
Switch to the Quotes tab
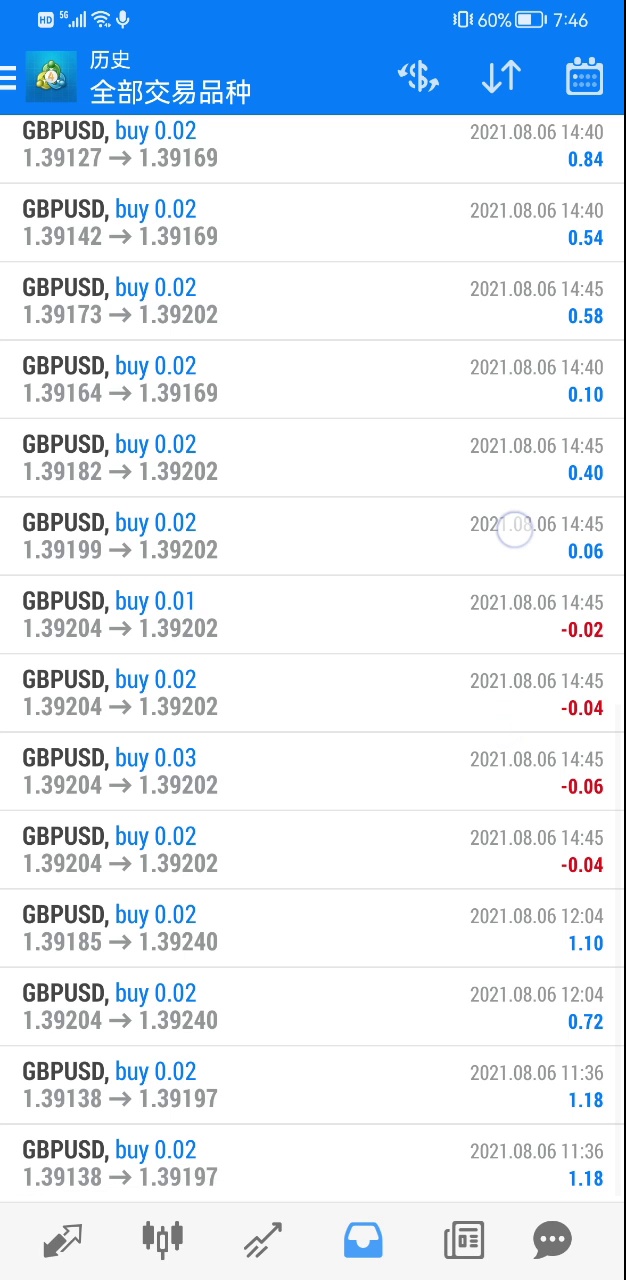click(x=62, y=1241)
